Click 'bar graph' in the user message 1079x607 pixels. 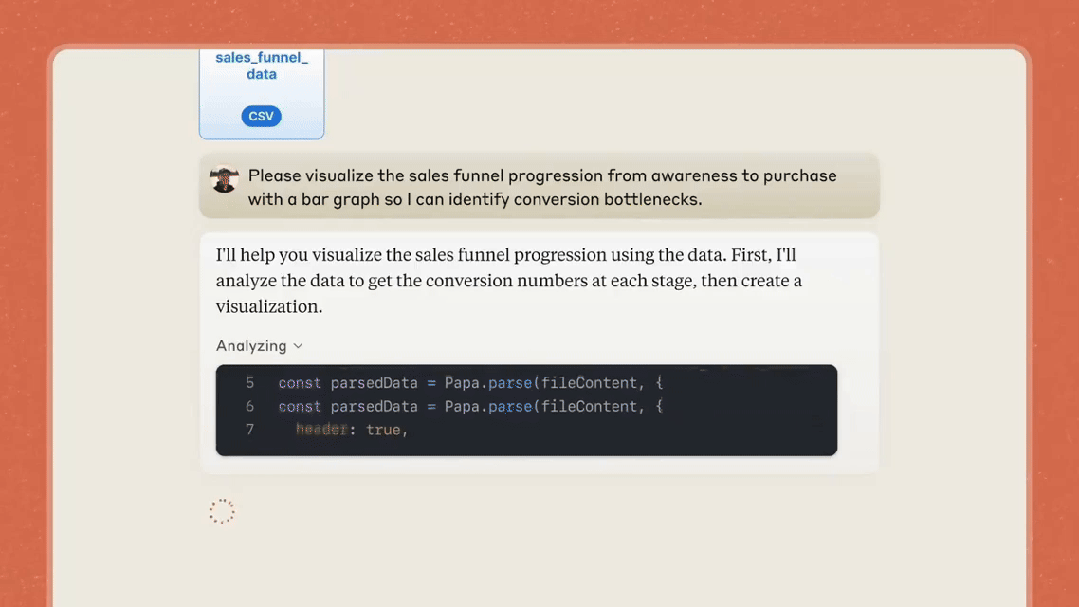coord(343,199)
